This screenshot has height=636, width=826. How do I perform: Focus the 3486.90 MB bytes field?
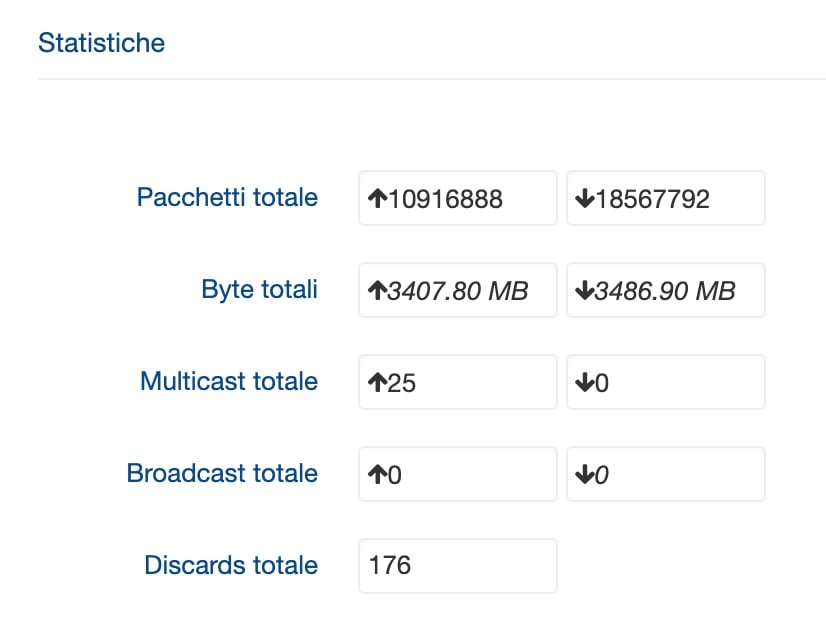[x=665, y=290]
